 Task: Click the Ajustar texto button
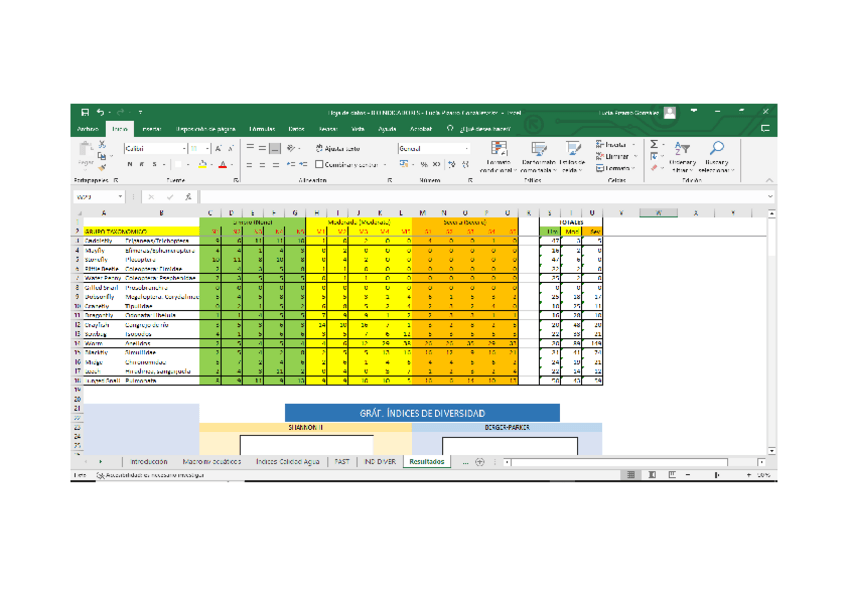tap(338, 148)
